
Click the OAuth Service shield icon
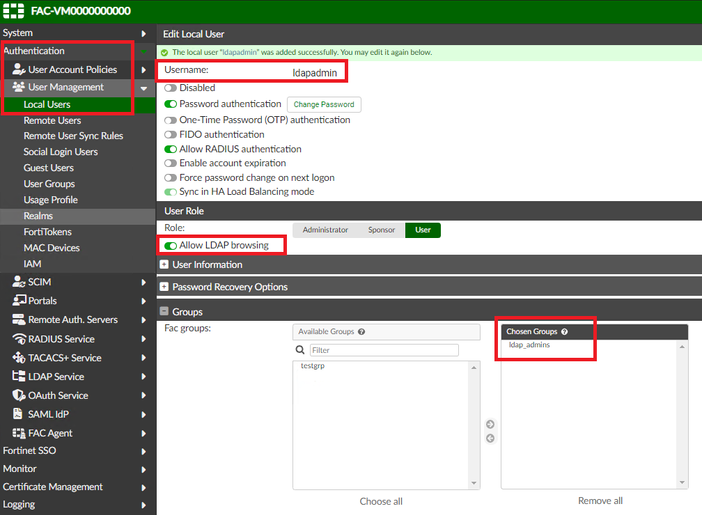point(19,395)
